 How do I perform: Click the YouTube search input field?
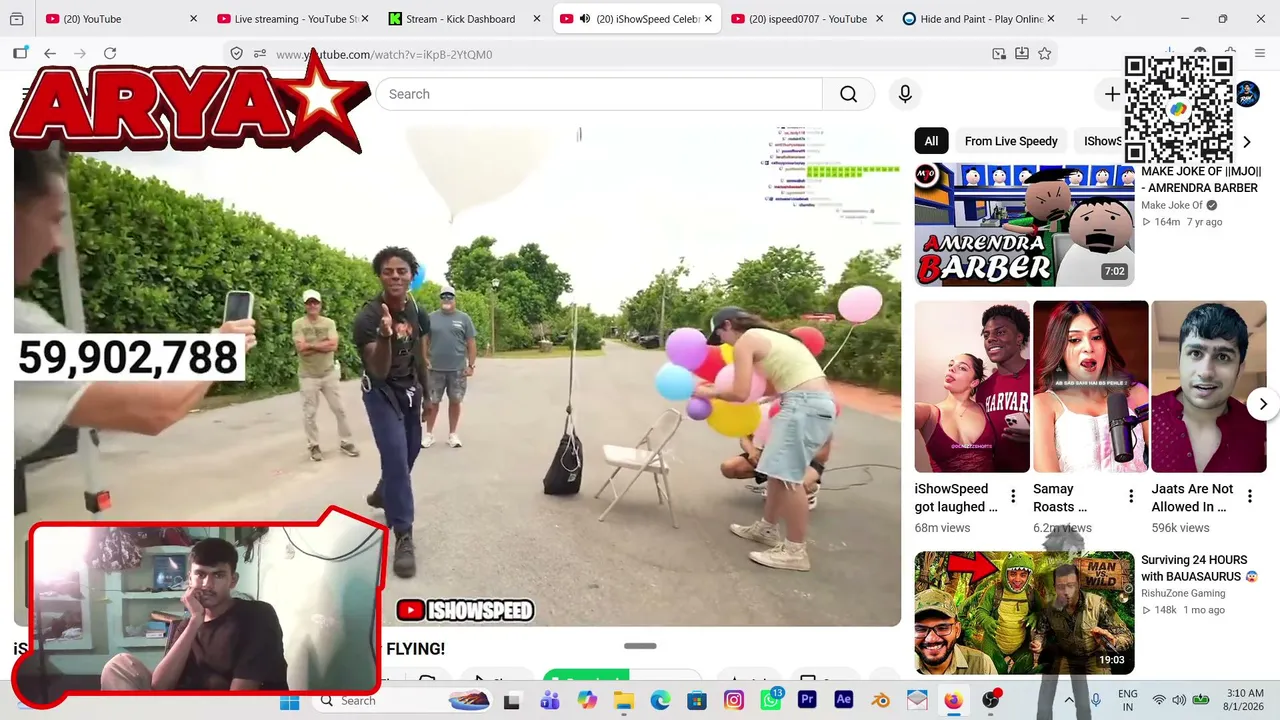click(x=599, y=94)
